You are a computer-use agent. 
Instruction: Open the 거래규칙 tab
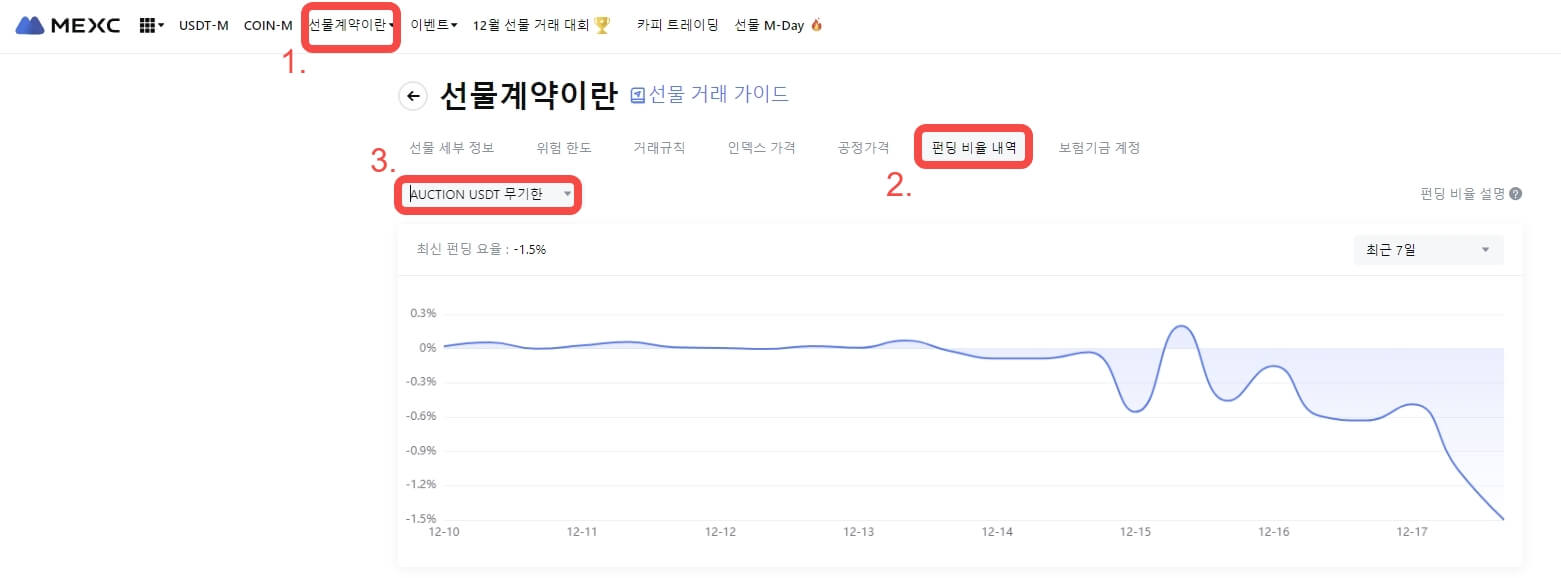pyautogui.click(x=659, y=148)
